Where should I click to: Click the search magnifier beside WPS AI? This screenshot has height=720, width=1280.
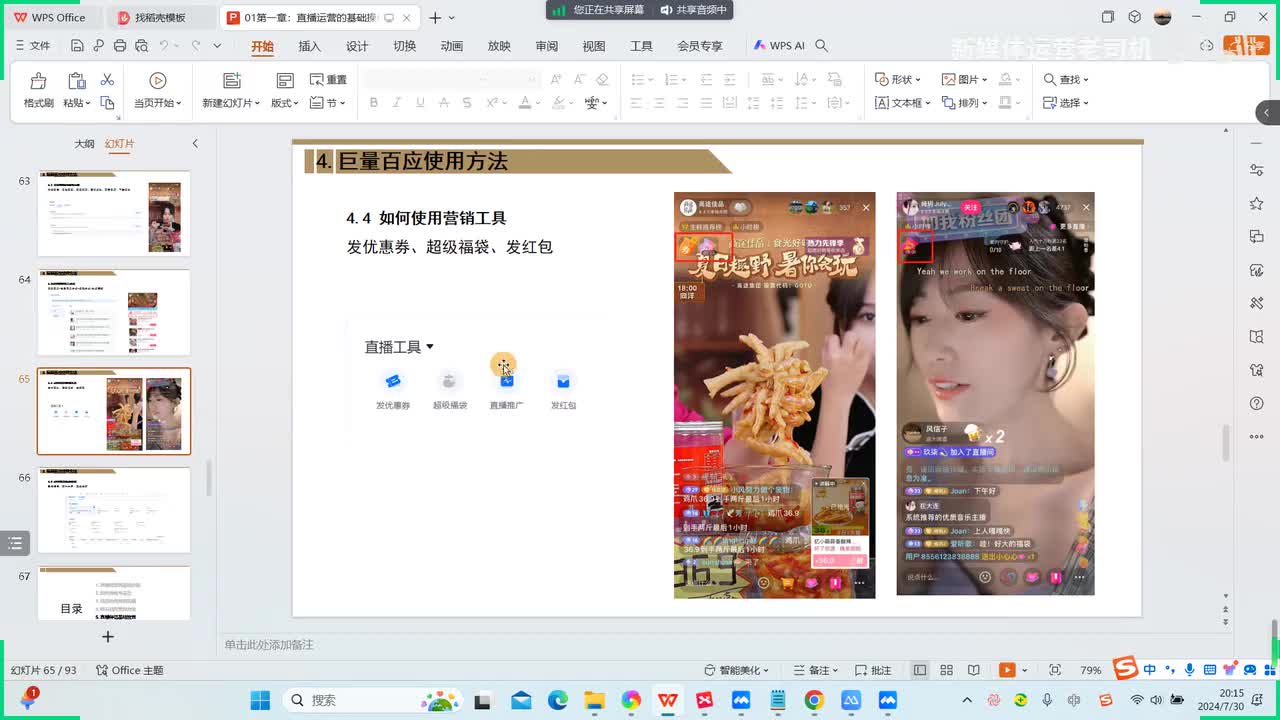[822, 46]
